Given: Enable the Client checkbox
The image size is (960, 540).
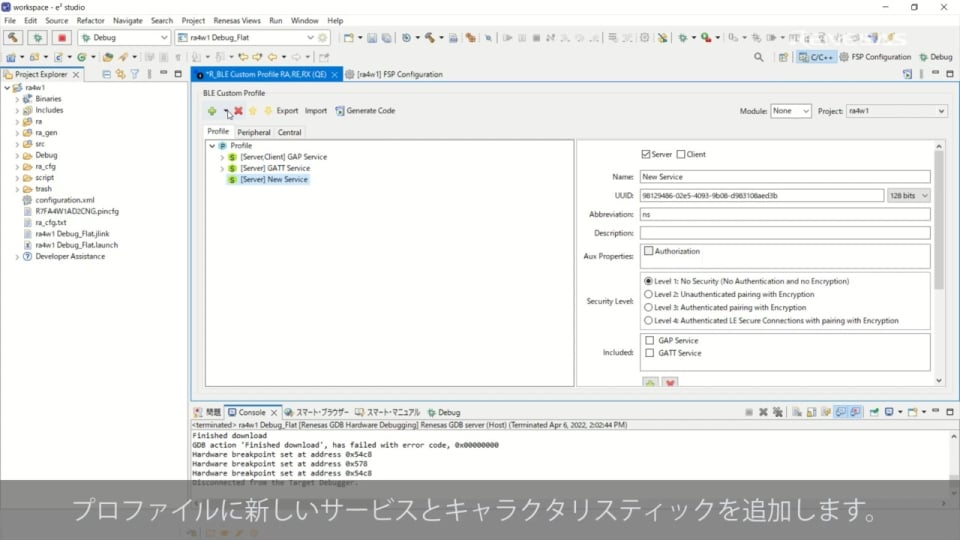Looking at the screenshot, I should click(681, 154).
